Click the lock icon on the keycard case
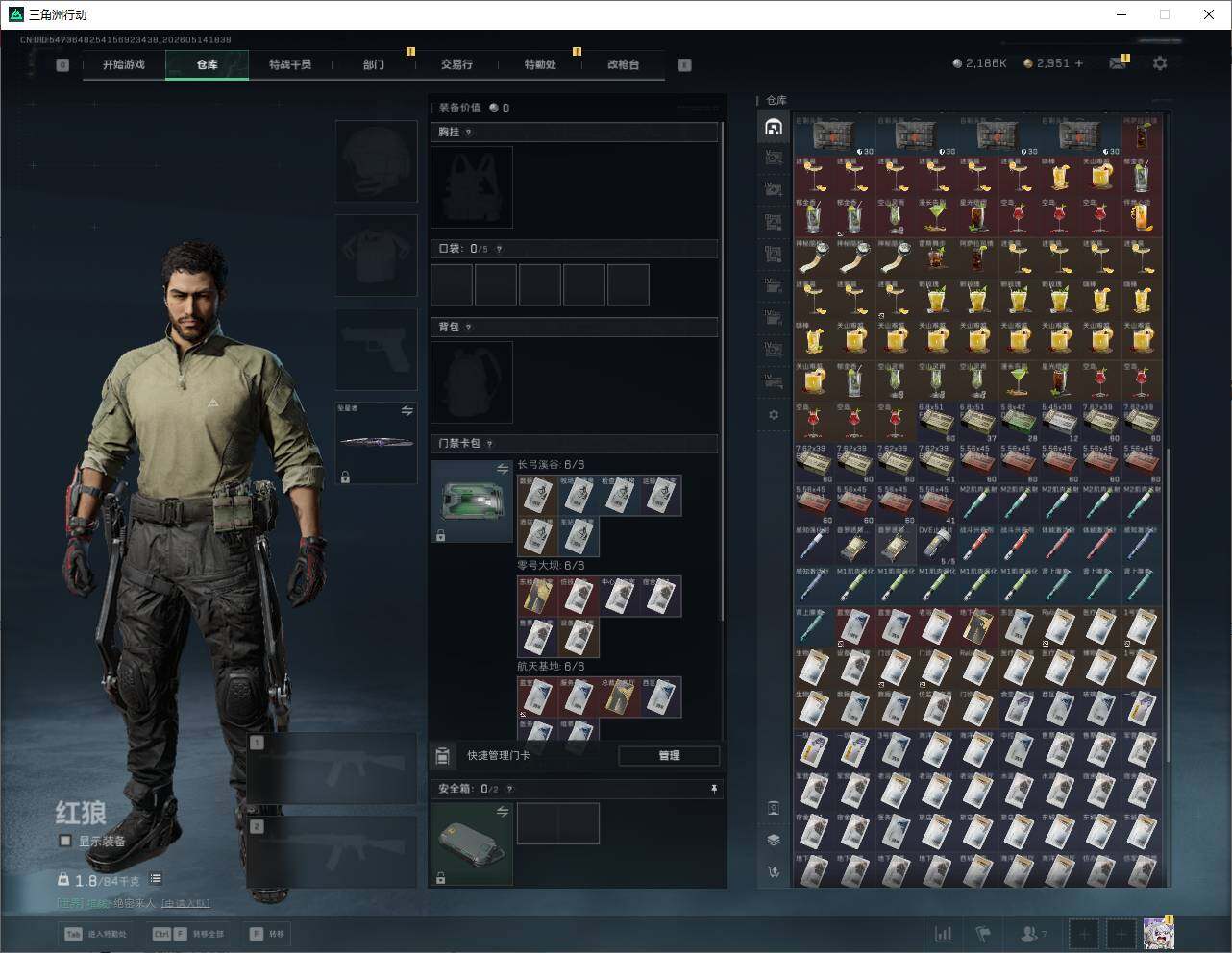The height and width of the screenshot is (953, 1232). pos(440,535)
